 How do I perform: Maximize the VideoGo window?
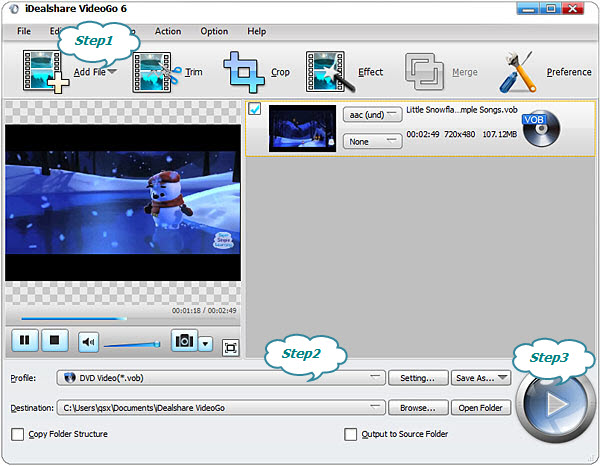click(551, 9)
